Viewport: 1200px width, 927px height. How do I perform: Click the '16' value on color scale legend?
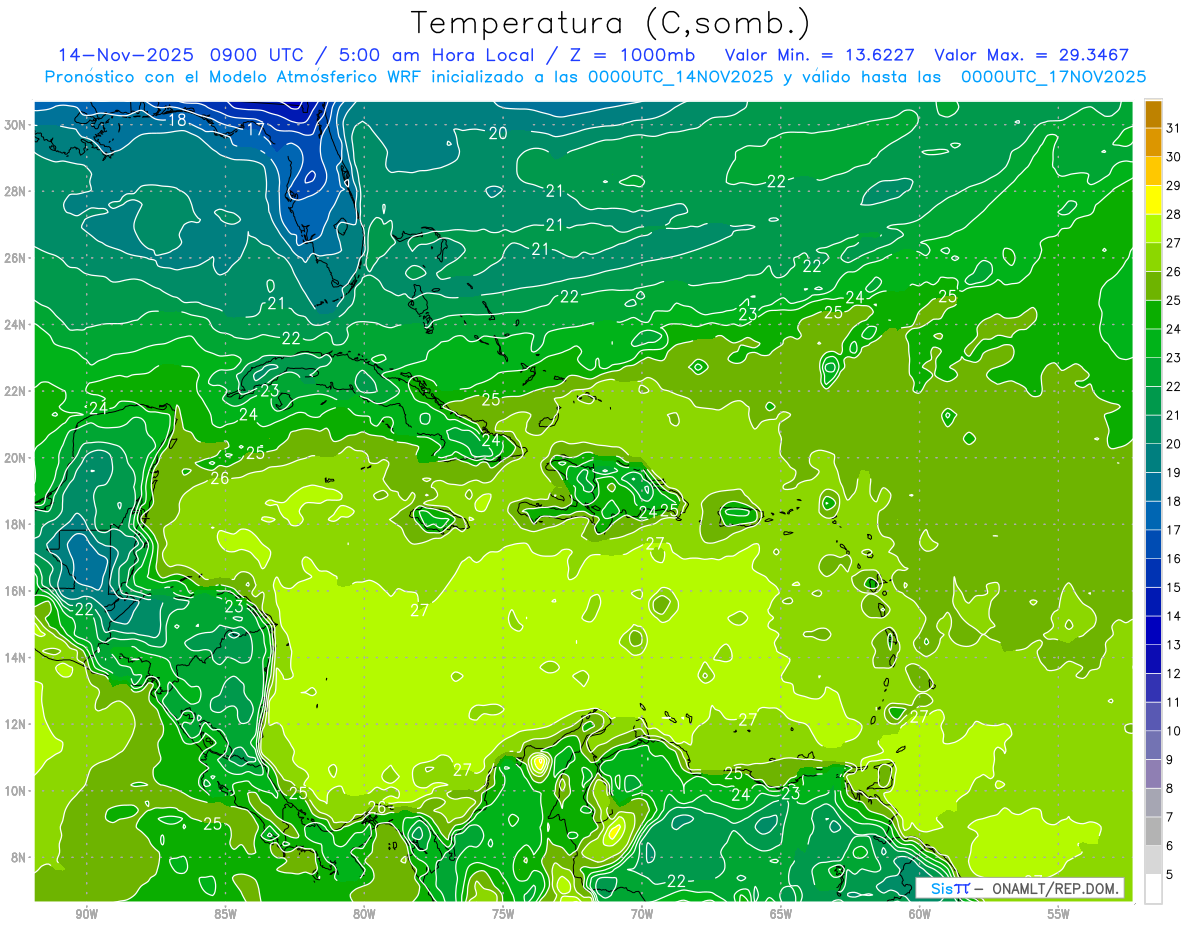tap(1174, 559)
